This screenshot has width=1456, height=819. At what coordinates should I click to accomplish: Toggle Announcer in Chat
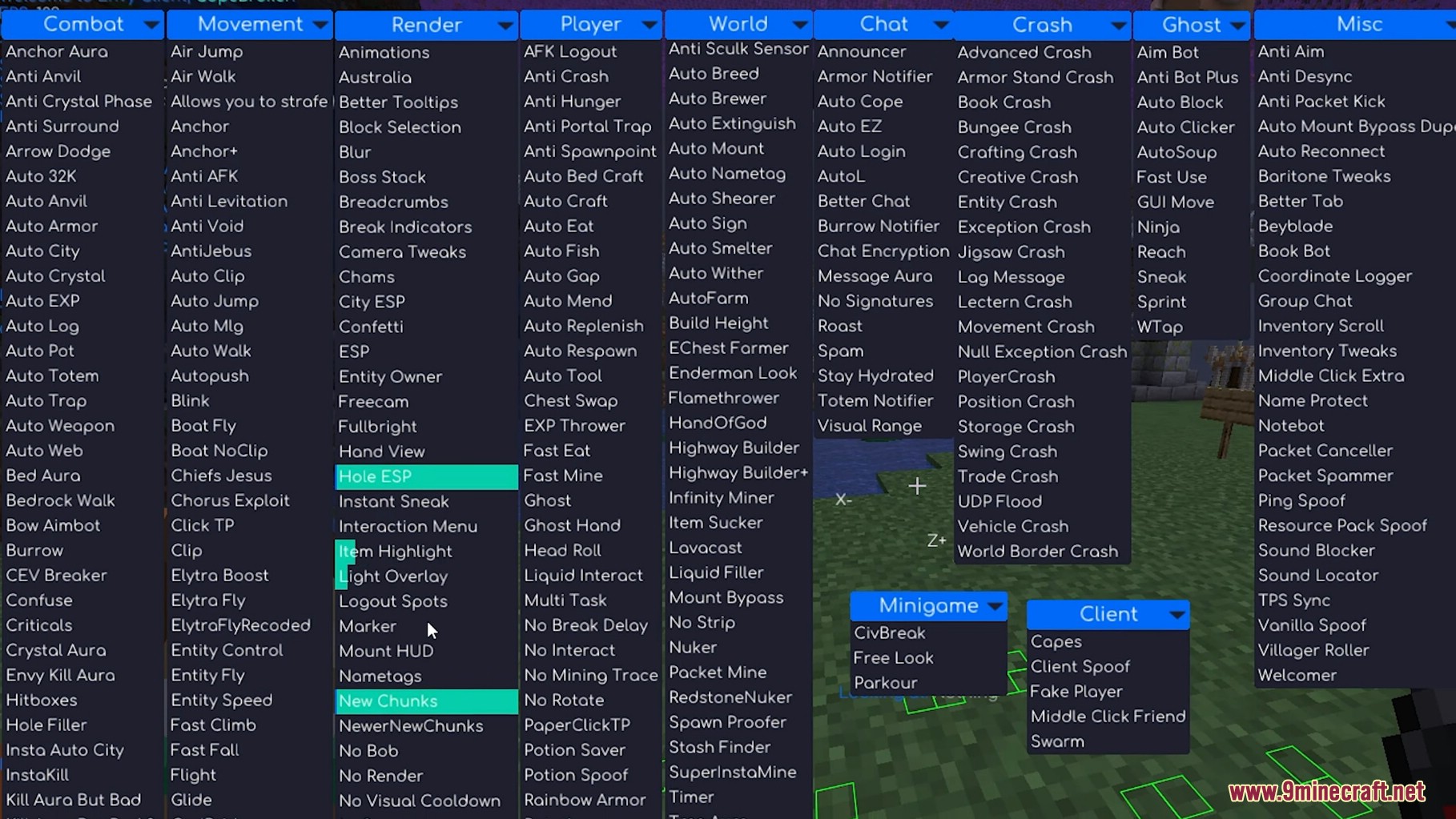pyautogui.click(x=883, y=51)
